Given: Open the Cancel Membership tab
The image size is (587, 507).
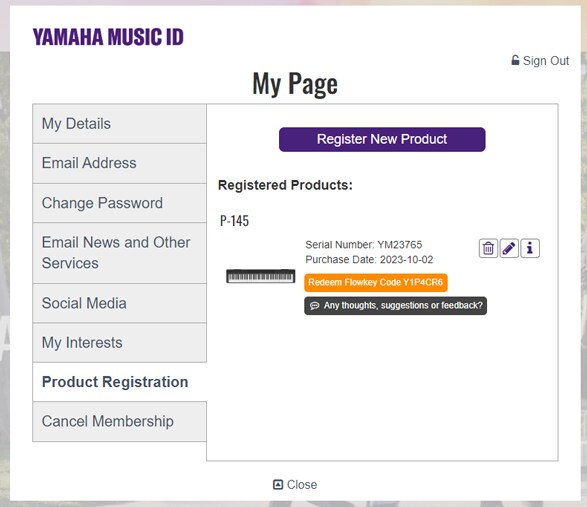Looking at the screenshot, I should pos(119,421).
